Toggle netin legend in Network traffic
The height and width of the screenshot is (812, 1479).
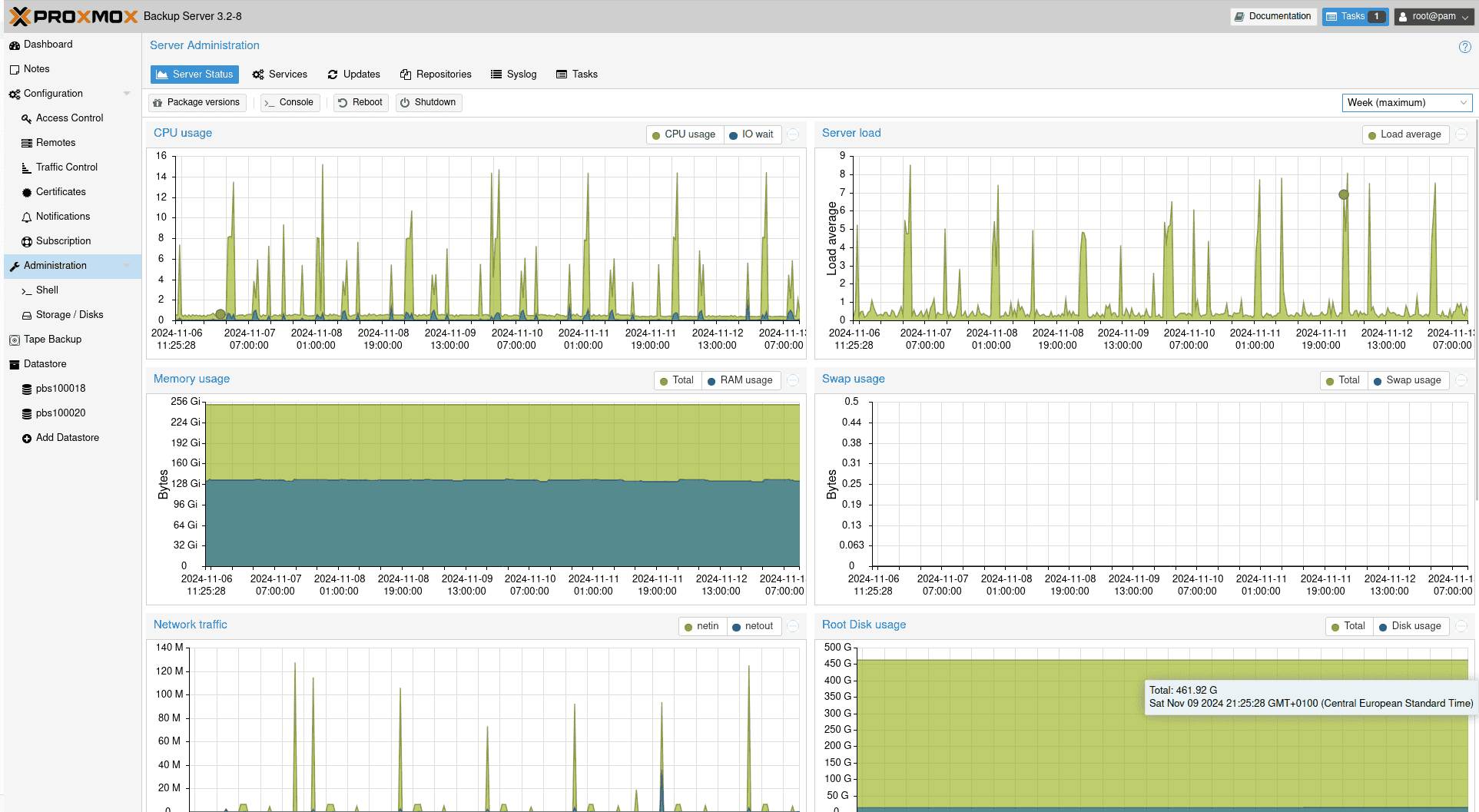click(x=701, y=626)
